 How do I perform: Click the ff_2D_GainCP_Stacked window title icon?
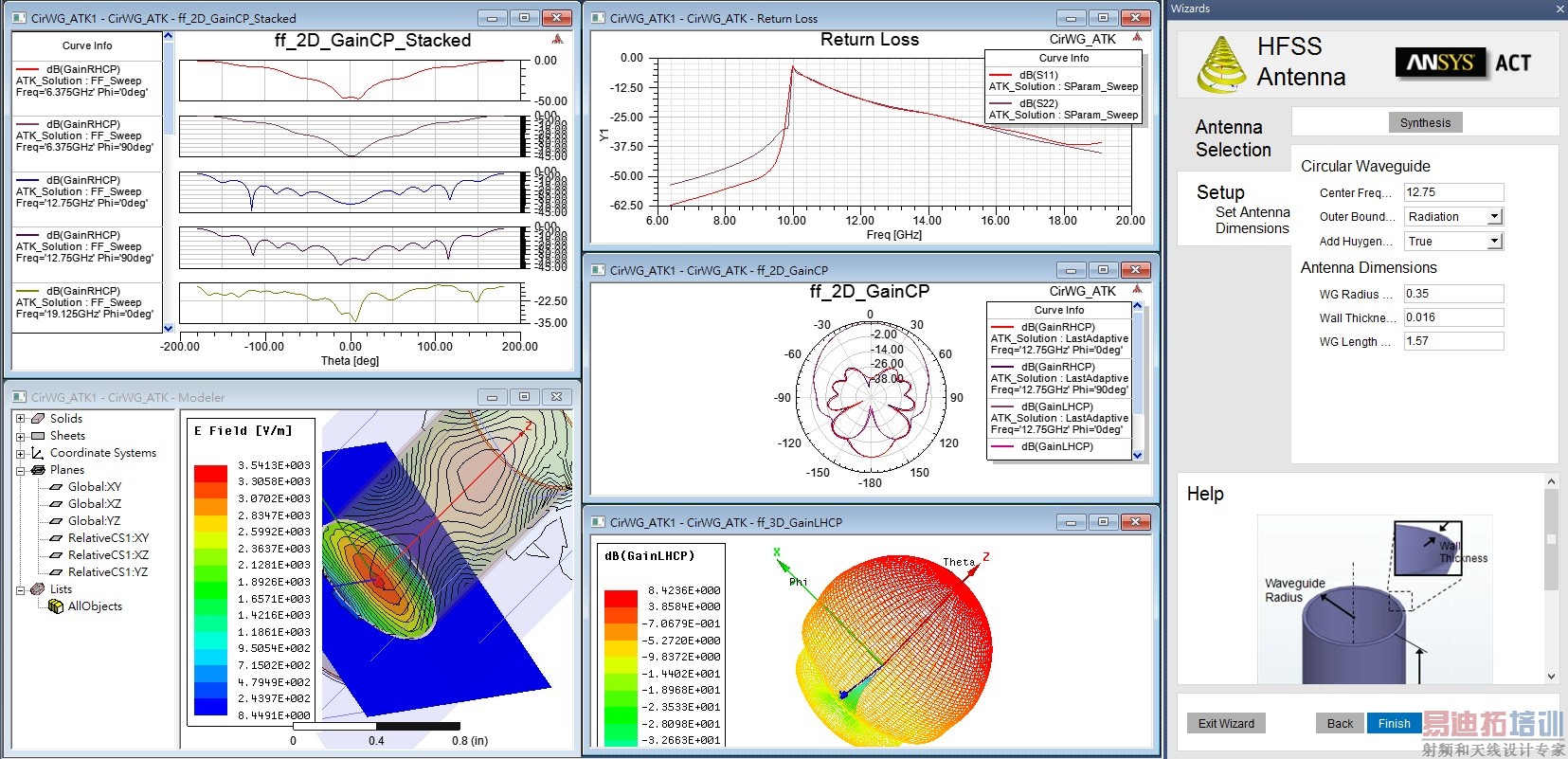(19, 18)
